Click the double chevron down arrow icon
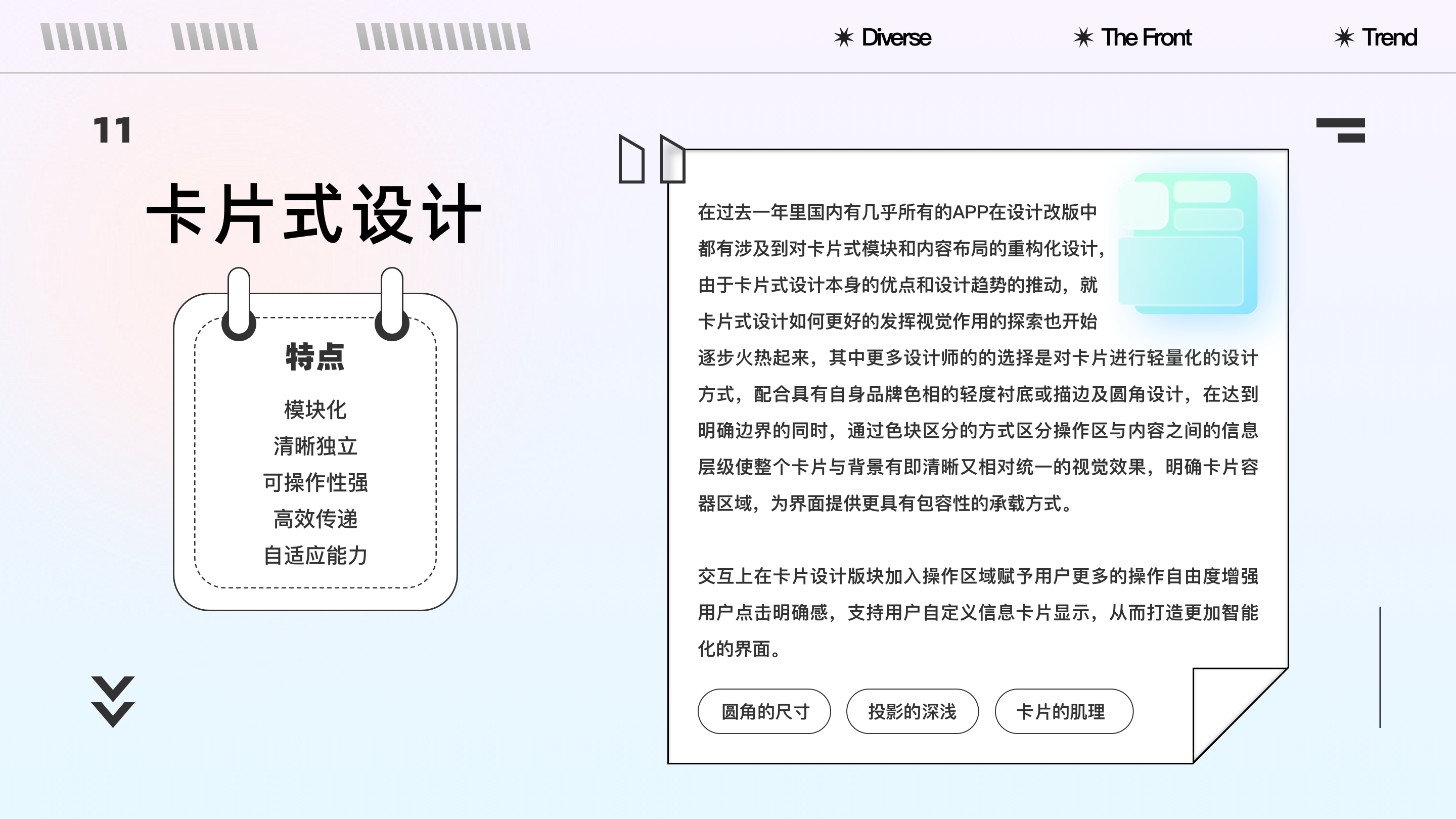Image resolution: width=1456 pixels, height=819 pixels. [x=112, y=701]
